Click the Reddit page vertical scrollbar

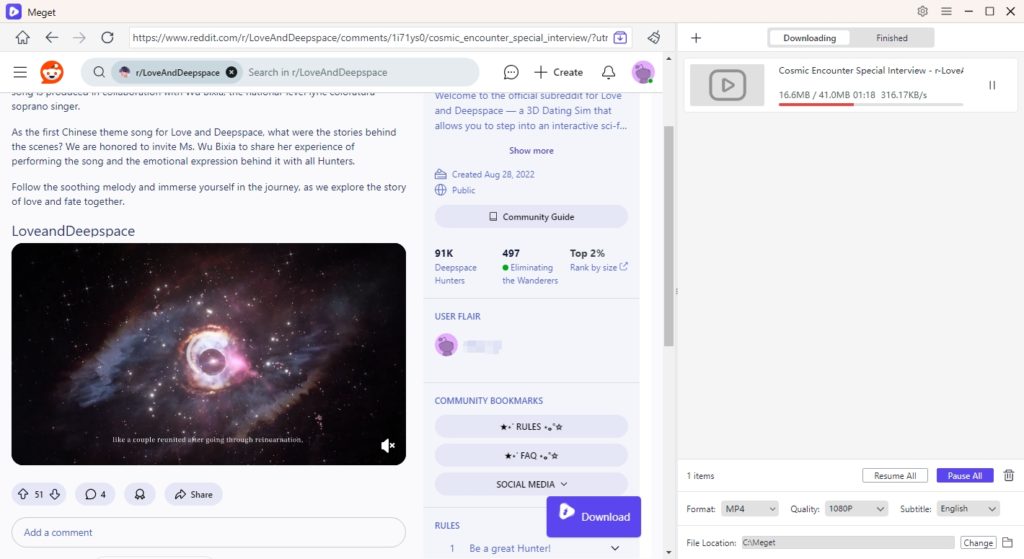668,236
